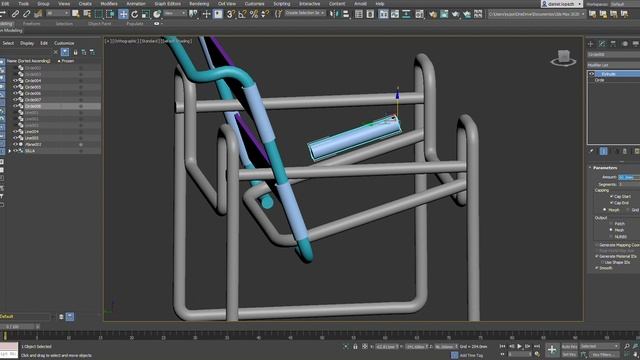The width and height of the screenshot is (640, 360).
Task: Select the Mesh output radio button
Action: (x=611, y=230)
